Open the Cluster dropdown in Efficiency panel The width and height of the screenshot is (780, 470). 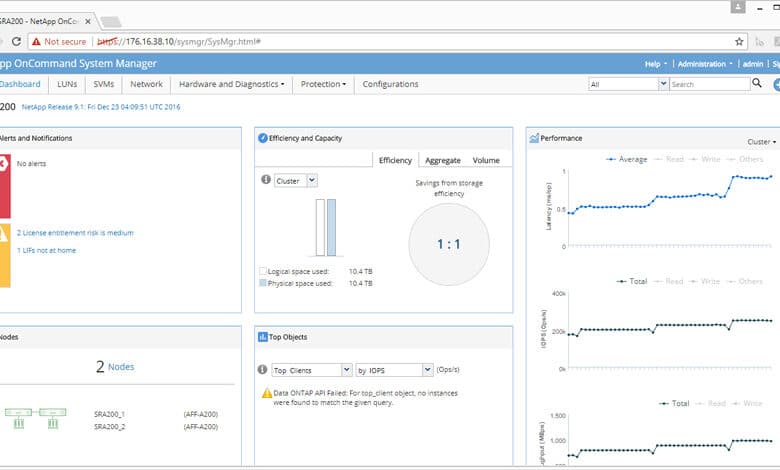pyautogui.click(x=296, y=181)
